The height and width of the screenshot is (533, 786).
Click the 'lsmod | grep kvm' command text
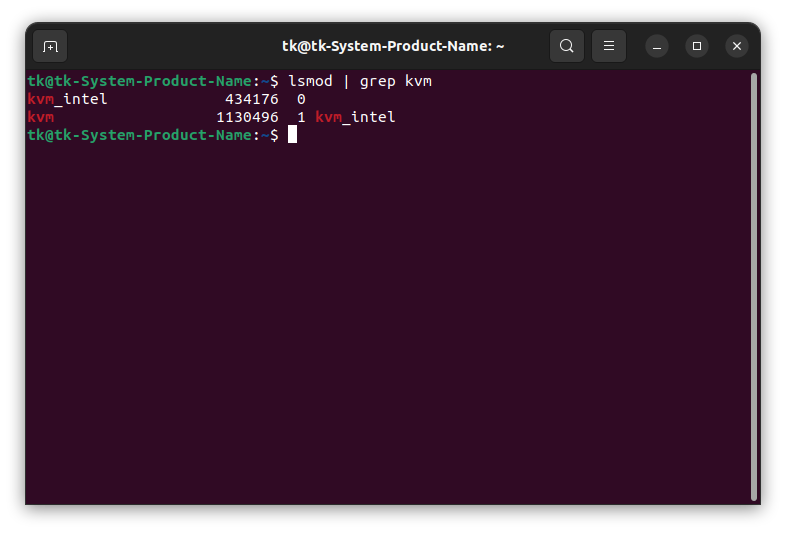[x=359, y=81]
